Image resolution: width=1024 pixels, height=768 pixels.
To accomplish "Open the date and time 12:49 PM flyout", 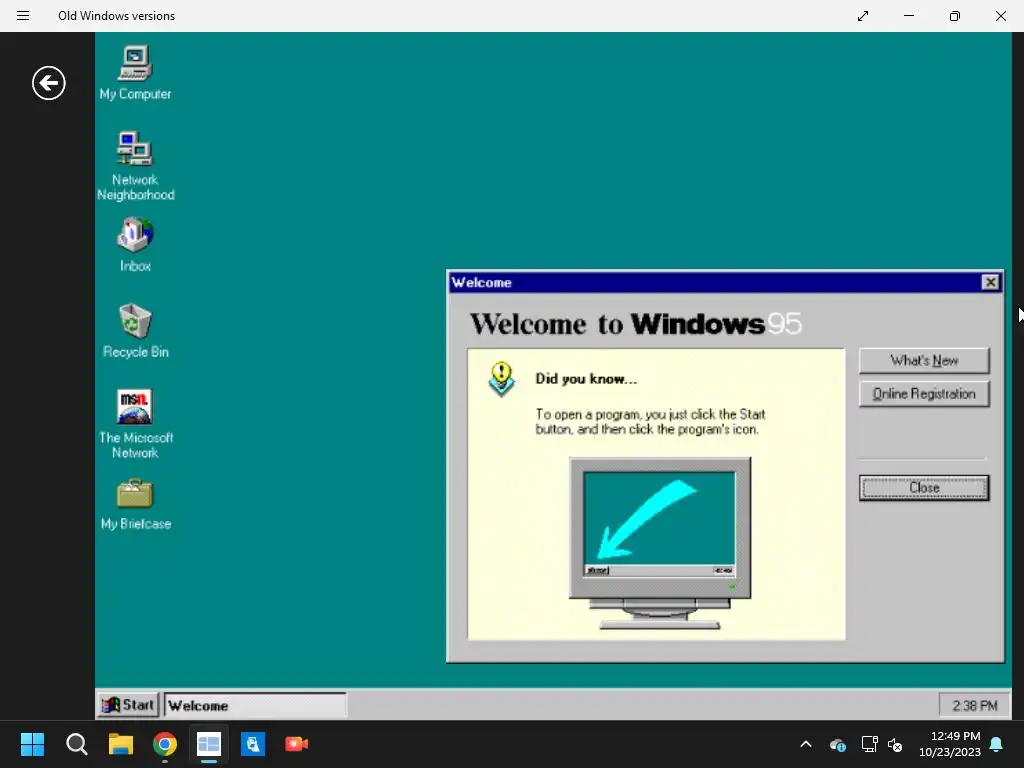I will point(950,744).
